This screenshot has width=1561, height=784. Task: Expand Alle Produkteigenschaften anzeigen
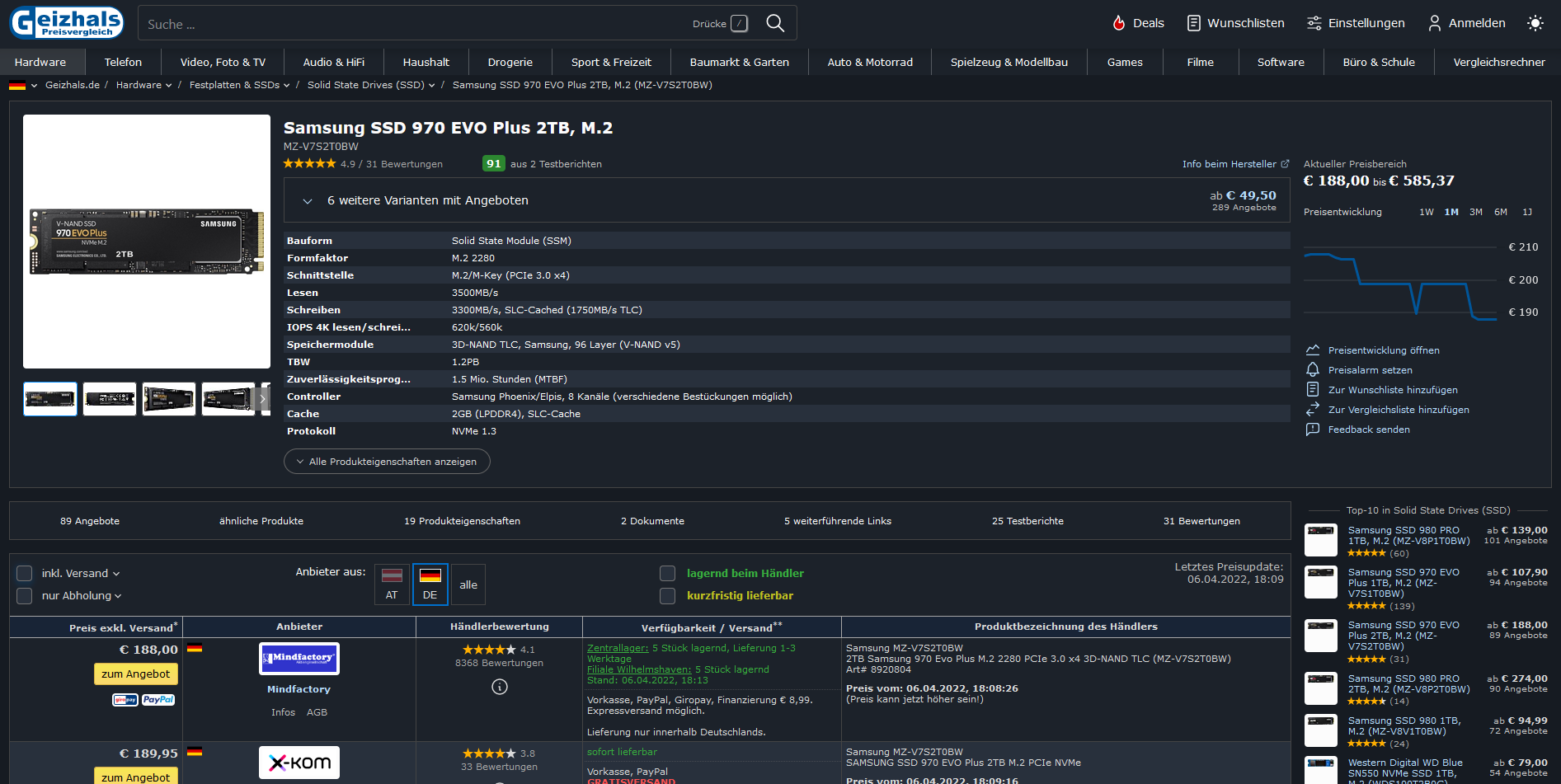point(387,462)
